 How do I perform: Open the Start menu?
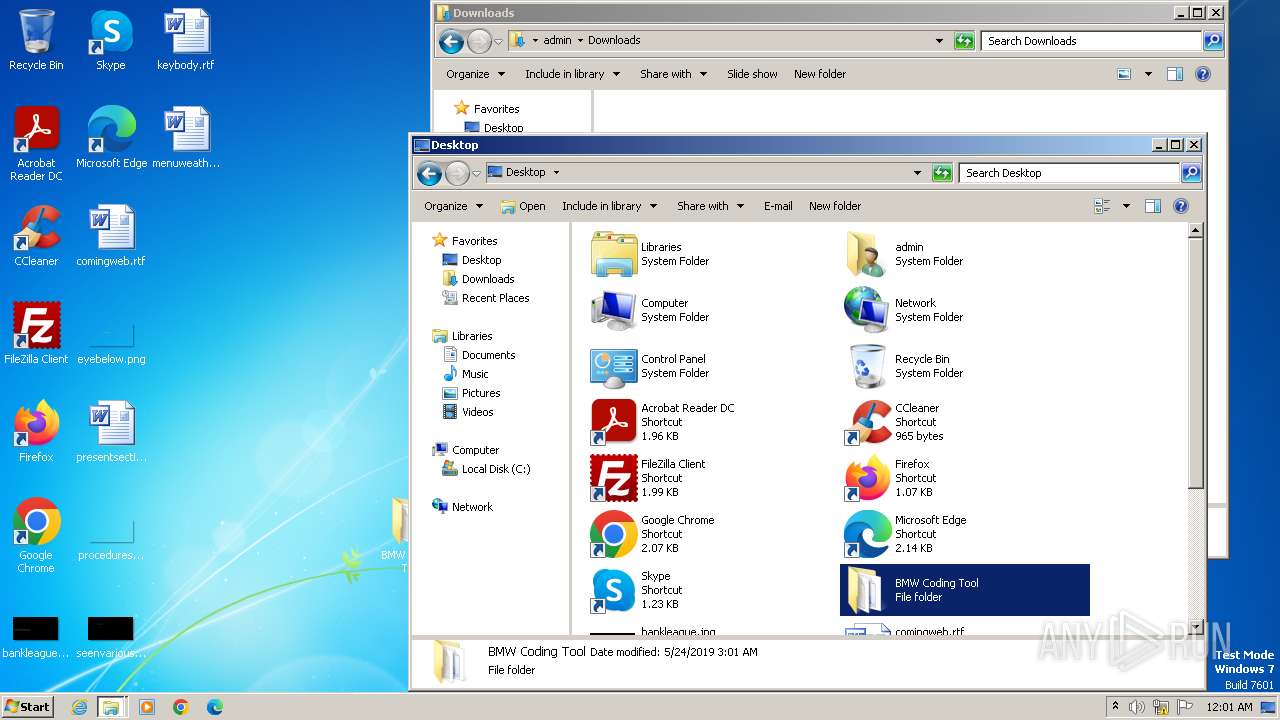[x=27, y=707]
